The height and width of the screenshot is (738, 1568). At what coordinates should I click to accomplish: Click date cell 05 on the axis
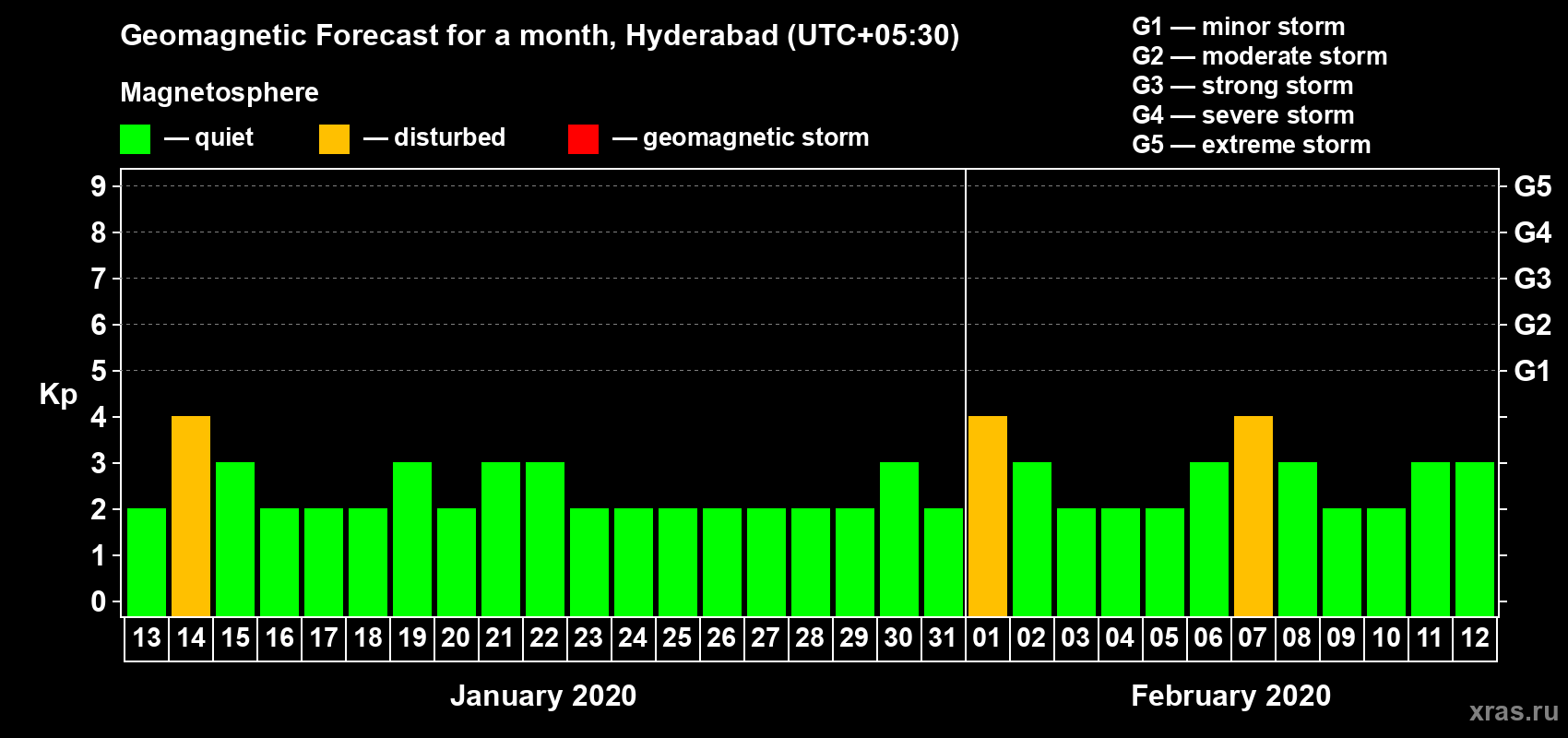tap(1165, 638)
